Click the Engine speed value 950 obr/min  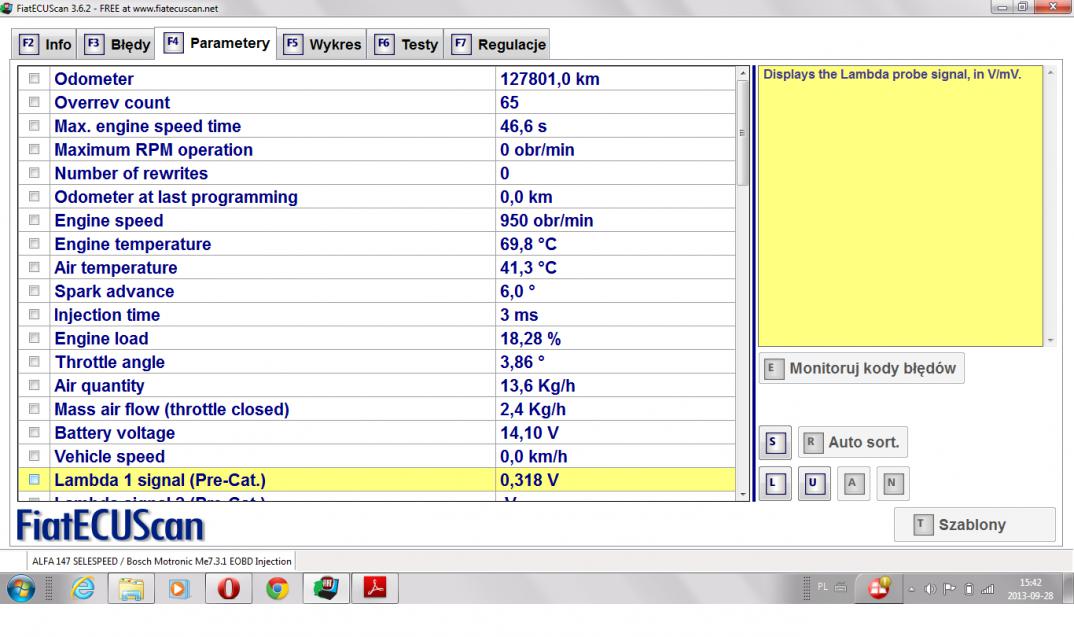pos(547,221)
